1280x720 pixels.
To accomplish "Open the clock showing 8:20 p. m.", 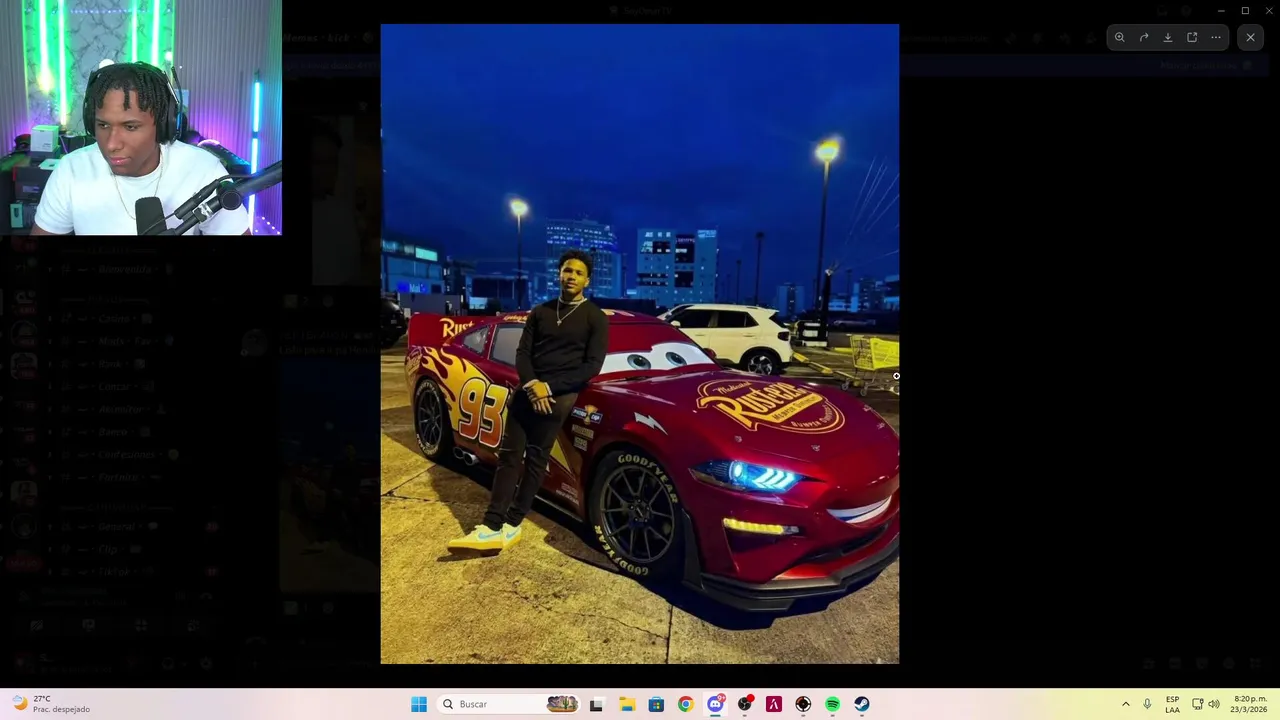I will (x=1250, y=704).
